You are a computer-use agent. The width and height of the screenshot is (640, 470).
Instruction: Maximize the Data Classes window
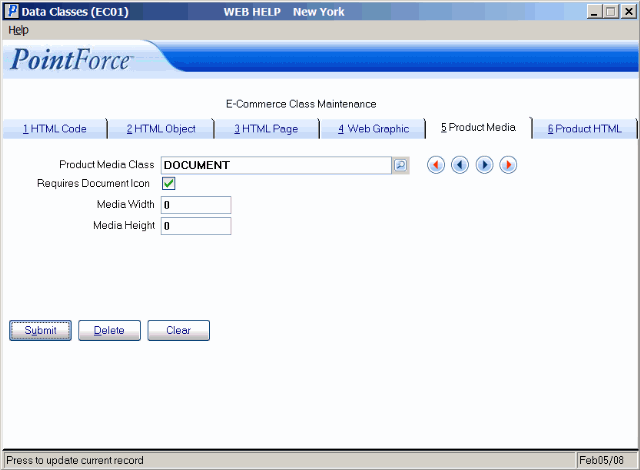(611, 12)
